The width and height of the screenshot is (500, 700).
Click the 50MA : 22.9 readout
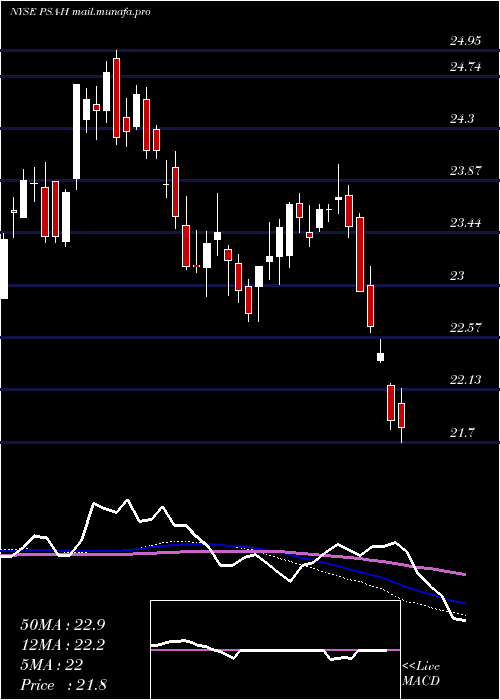click(62, 625)
